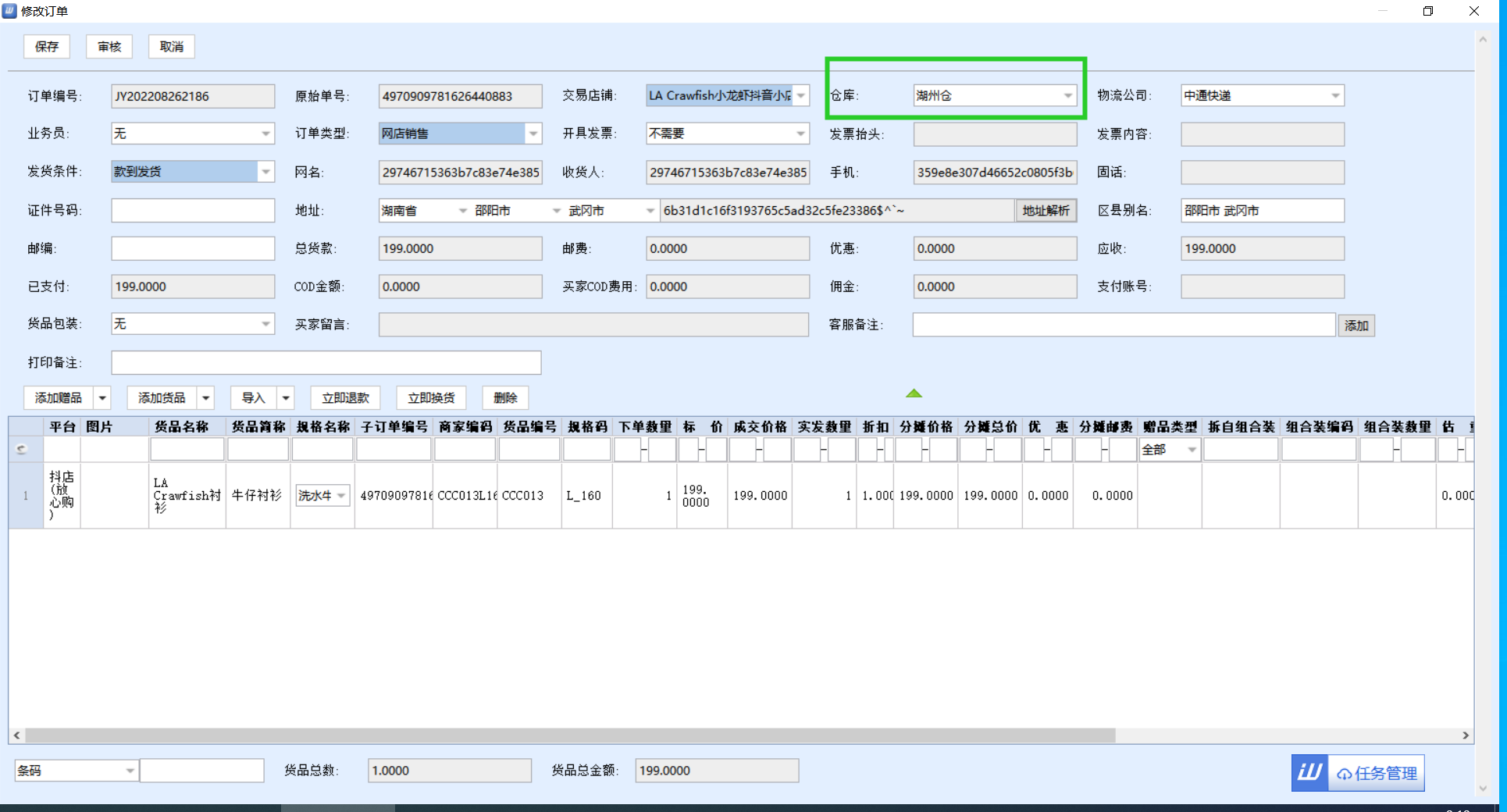Click the 审核 button

109,47
